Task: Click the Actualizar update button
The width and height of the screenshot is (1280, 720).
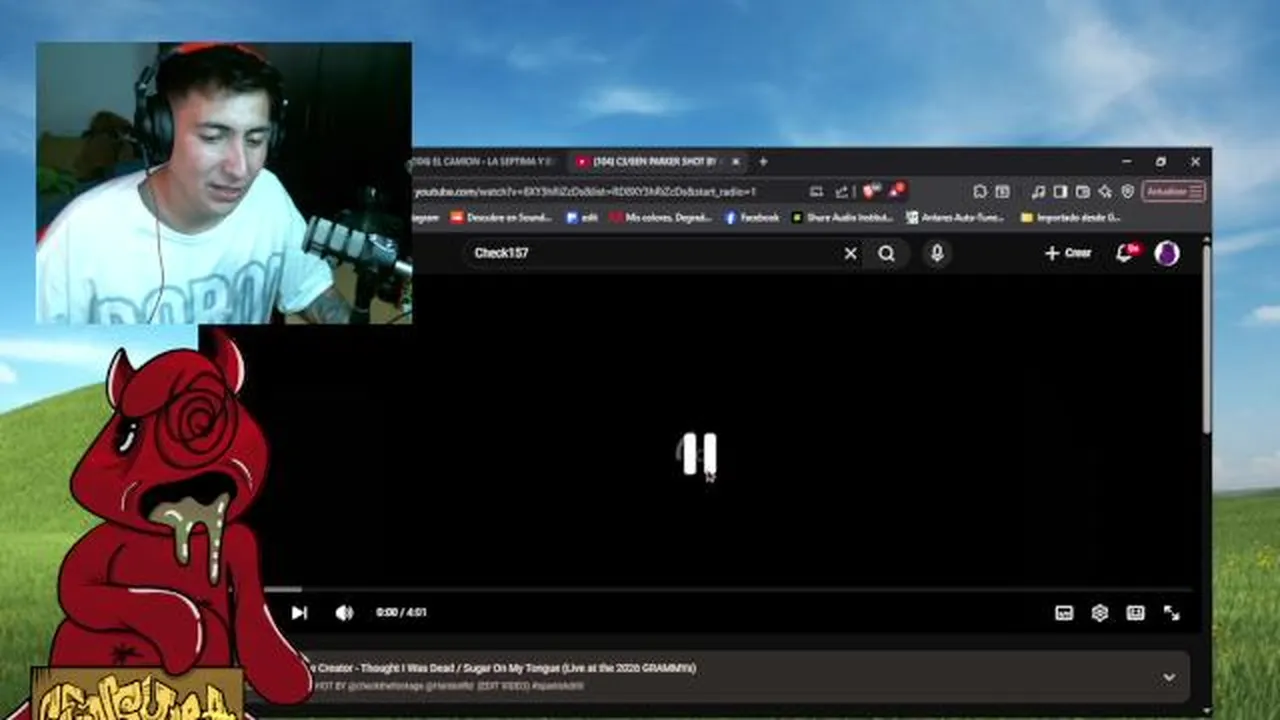Action: pyautogui.click(x=1173, y=191)
